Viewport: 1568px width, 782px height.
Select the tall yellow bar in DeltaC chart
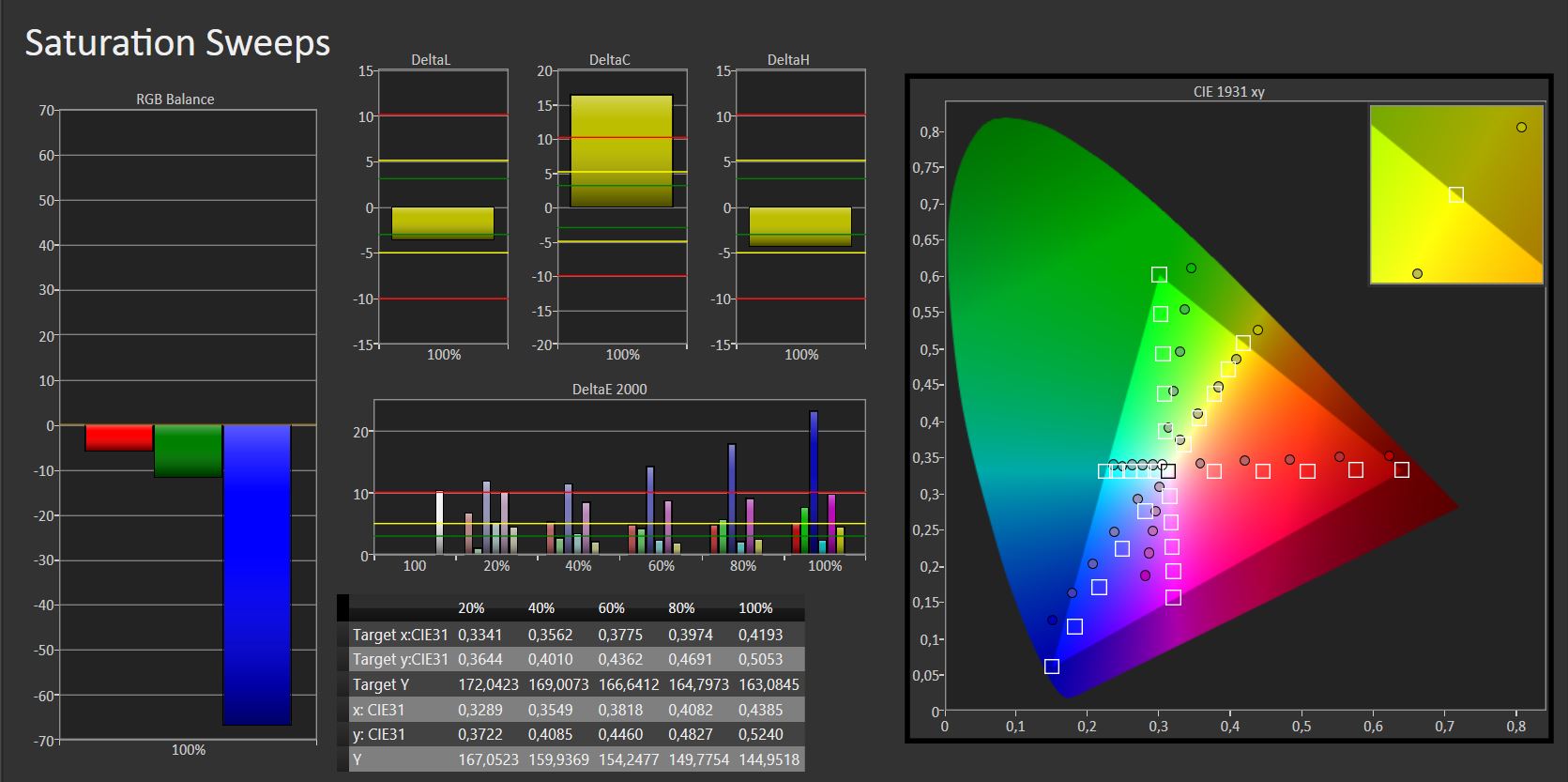(621, 151)
